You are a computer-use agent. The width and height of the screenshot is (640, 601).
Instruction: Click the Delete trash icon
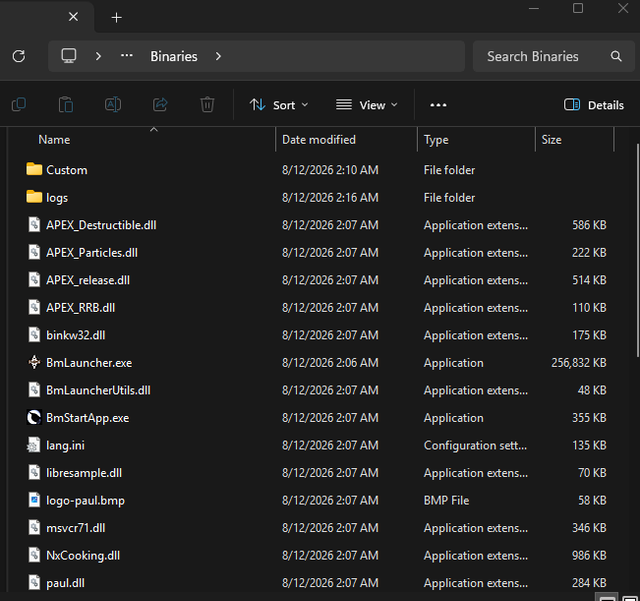pos(207,105)
